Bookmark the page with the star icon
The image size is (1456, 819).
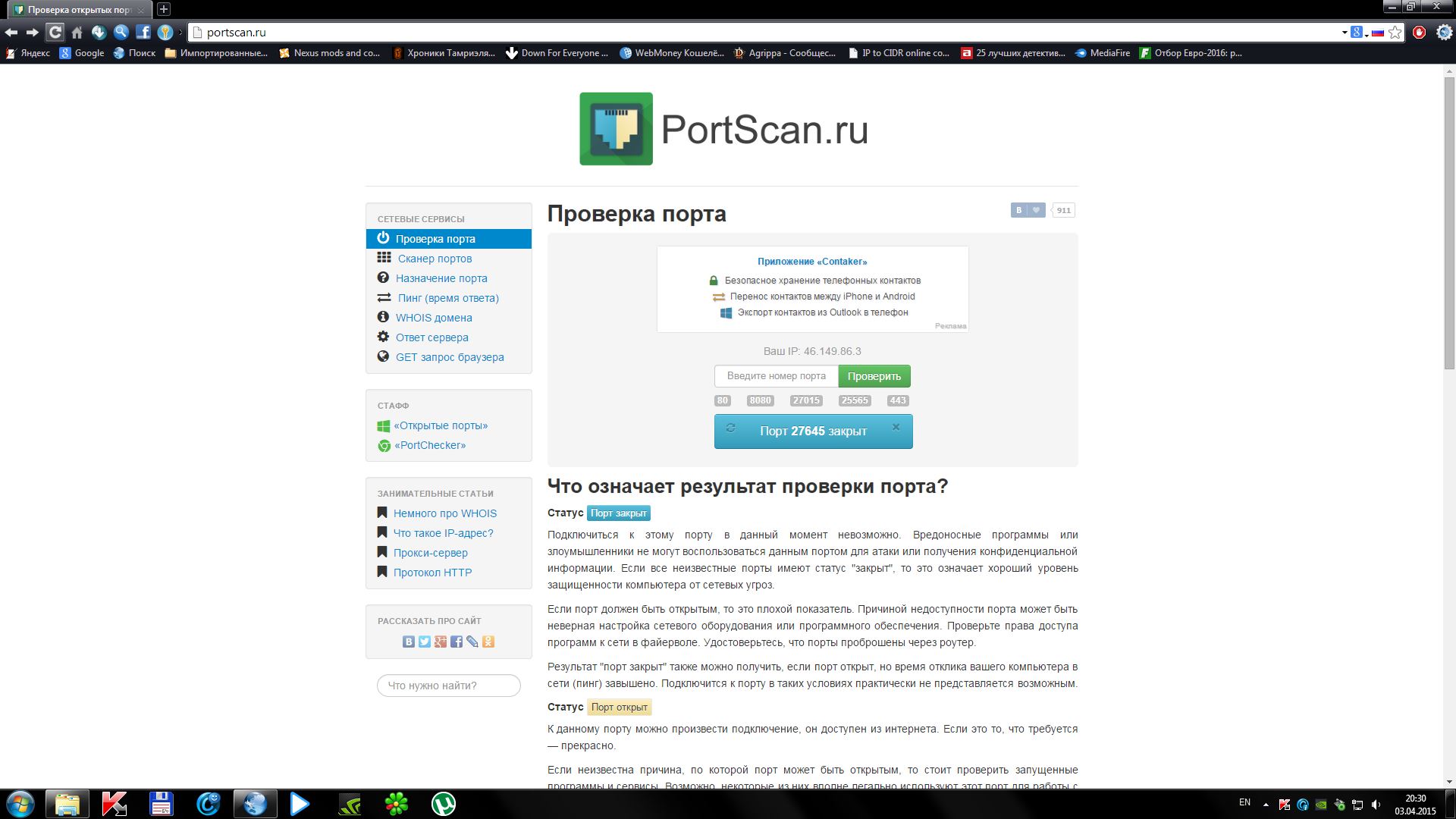pos(1395,32)
